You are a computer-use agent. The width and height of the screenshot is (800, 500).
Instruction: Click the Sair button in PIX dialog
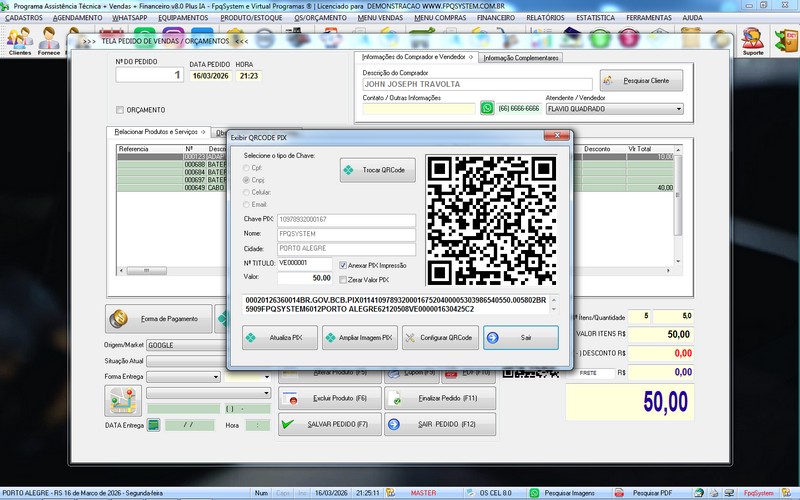click(x=521, y=338)
